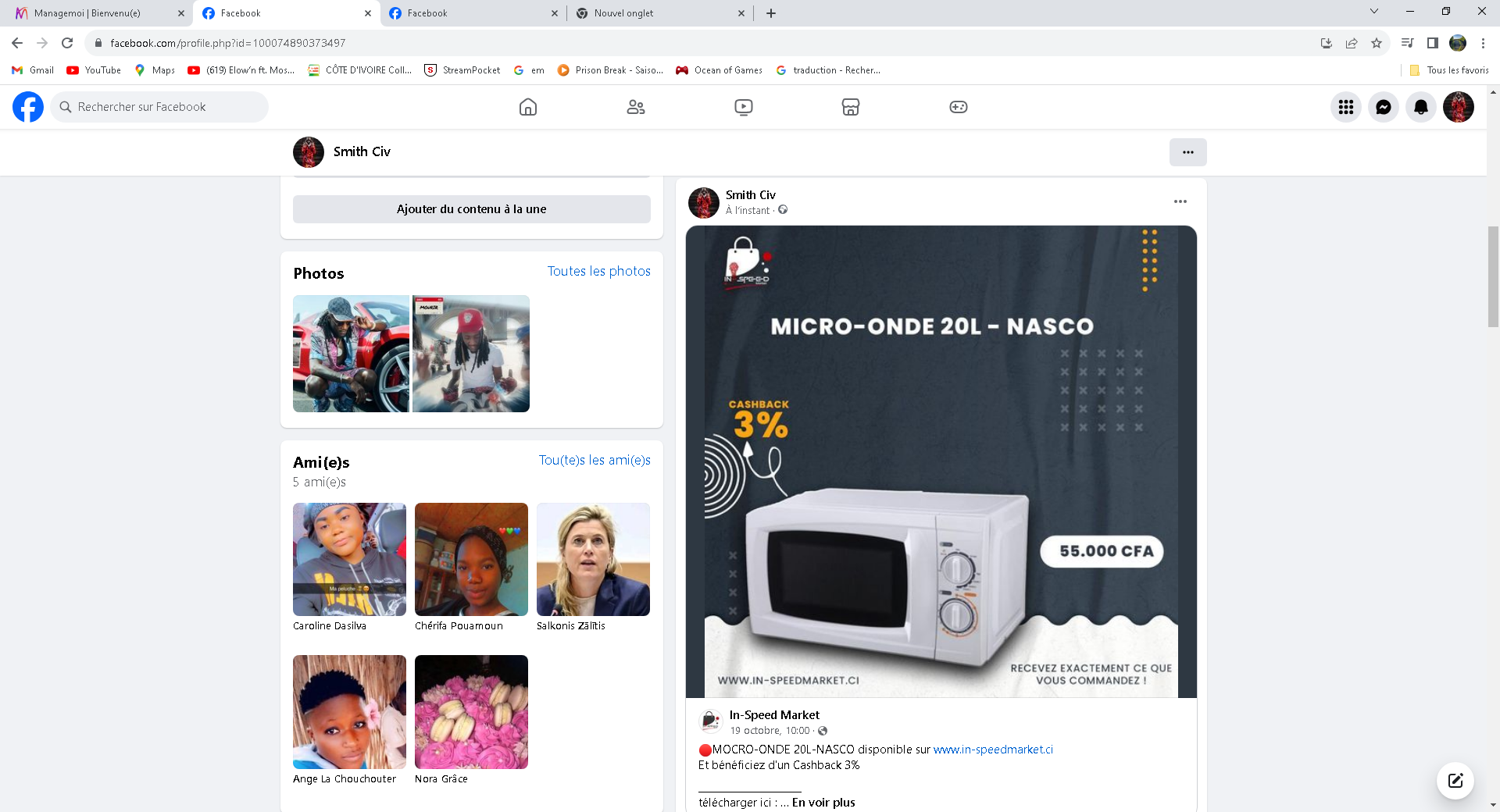This screenshot has height=812, width=1500.
Task: Open the notifications bell
Action: [x=1421, y=107]
